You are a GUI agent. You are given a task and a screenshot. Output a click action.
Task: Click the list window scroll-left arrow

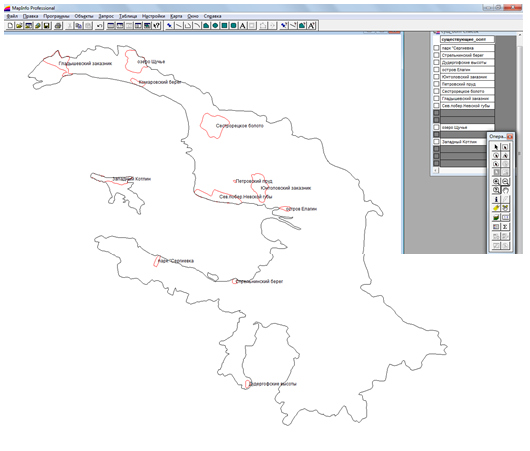tap(436, 170)
